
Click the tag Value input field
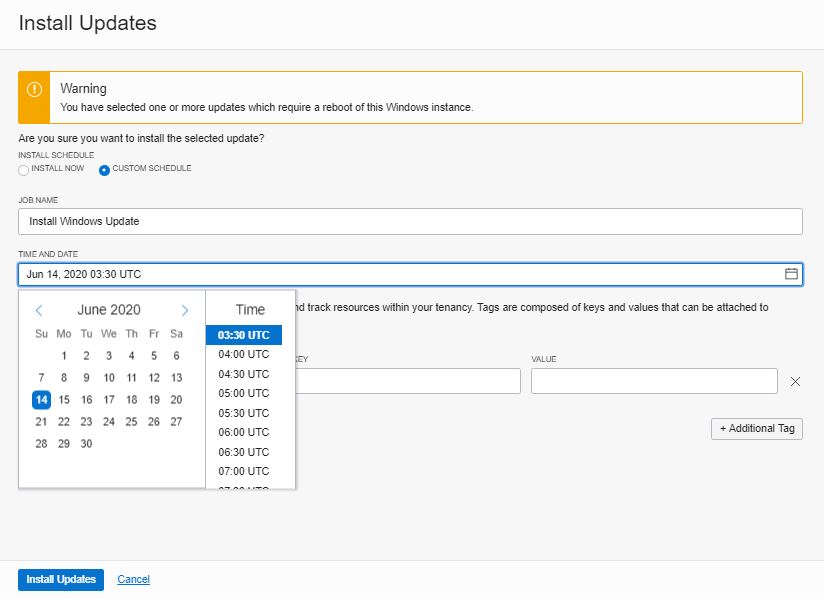(654, 381)
